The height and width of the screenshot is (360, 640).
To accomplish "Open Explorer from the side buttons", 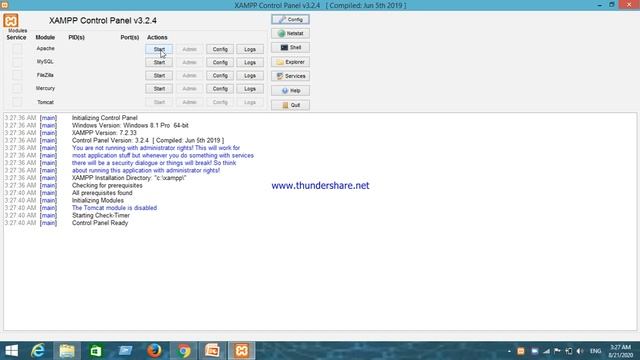I will [290, 62].
